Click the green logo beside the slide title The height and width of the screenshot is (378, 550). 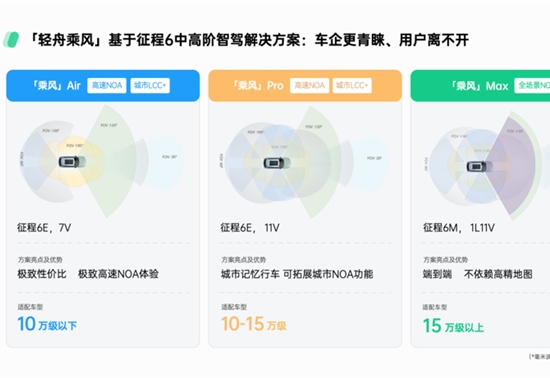point(11,40)
